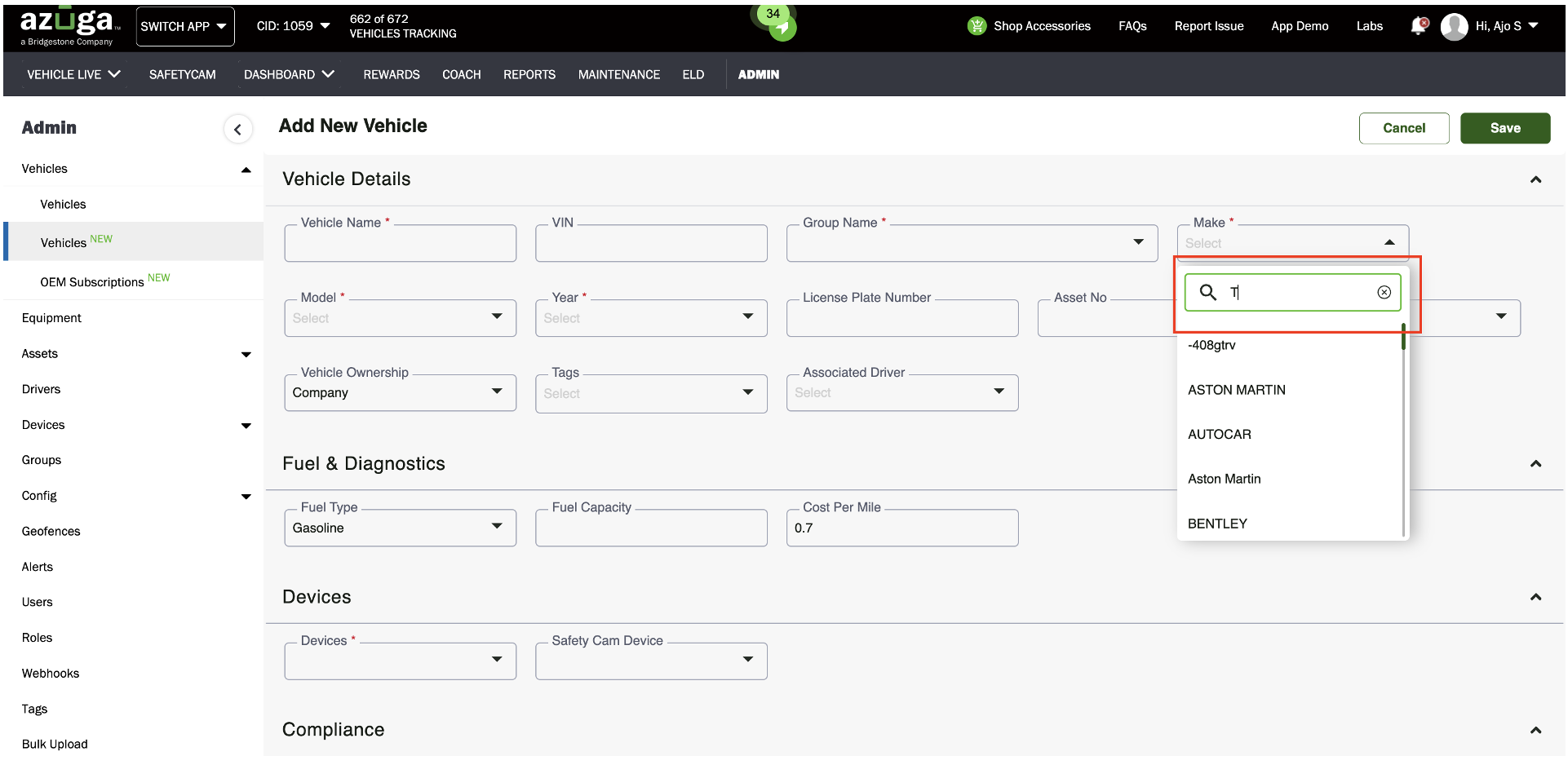Click the user avatar icon
Viewport: 1568px width, 765px height.
pyautogui.click(x=1454, y=26)
